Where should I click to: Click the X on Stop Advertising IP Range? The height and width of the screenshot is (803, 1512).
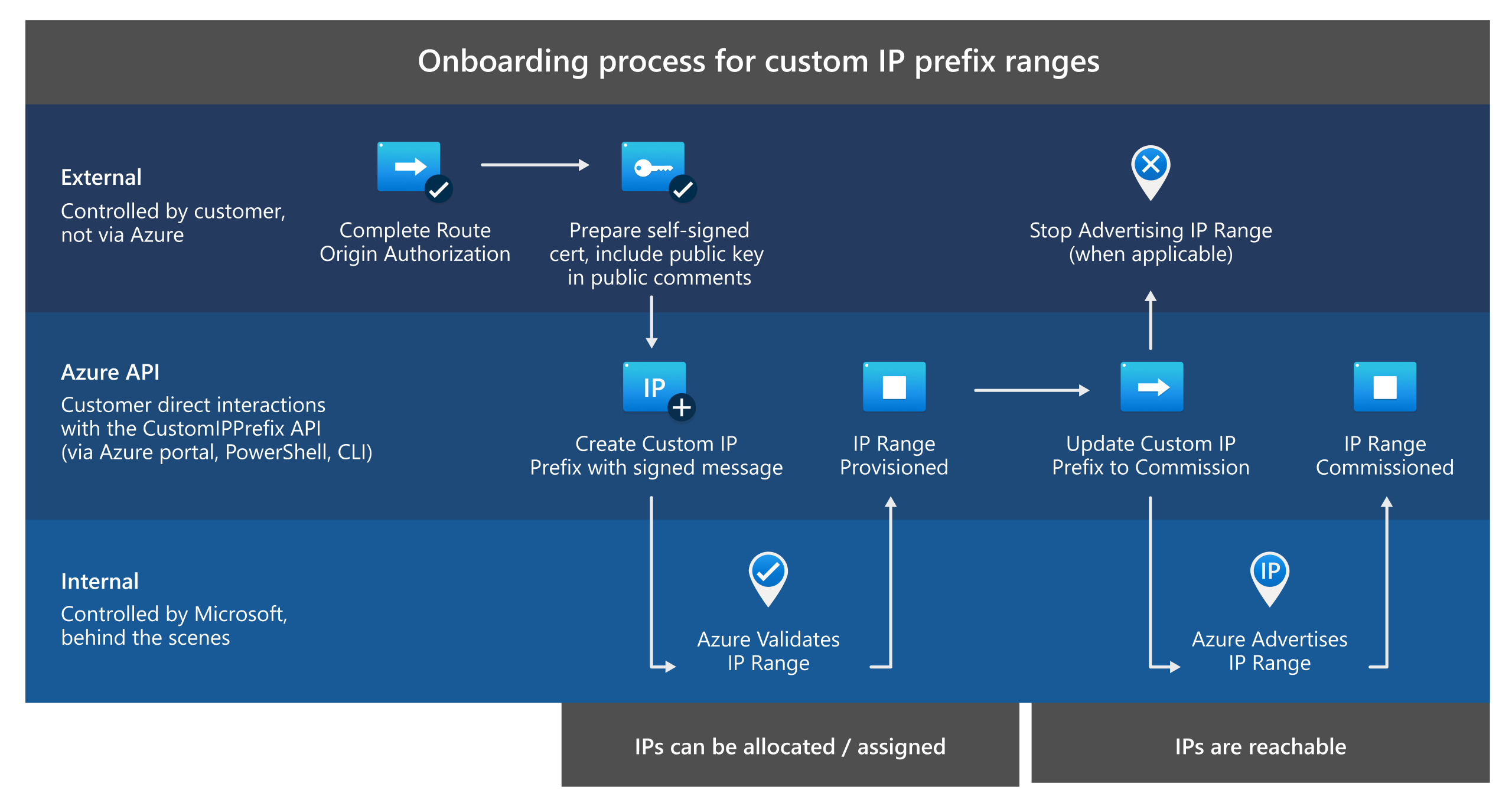point(1152,161)
